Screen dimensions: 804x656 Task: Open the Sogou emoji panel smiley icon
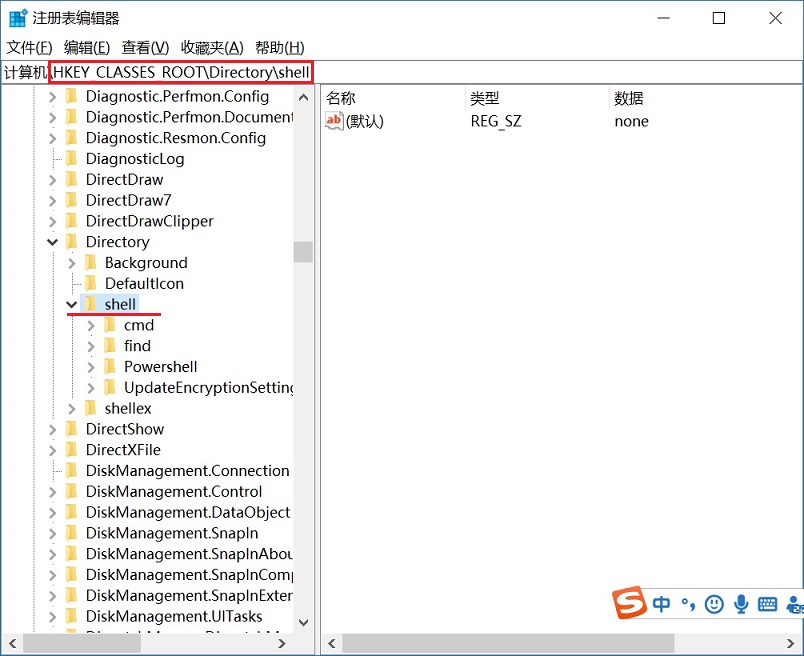click(x=714, y=604)
